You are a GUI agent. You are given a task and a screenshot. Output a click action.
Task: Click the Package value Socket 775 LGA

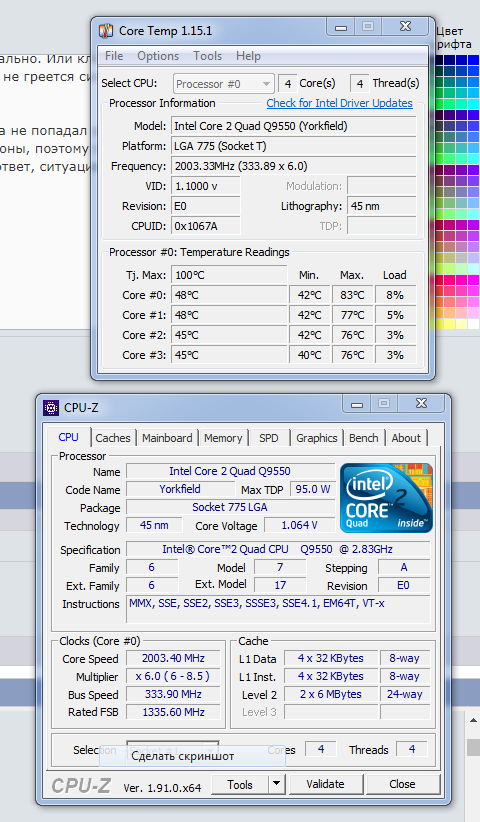point(231,507)
